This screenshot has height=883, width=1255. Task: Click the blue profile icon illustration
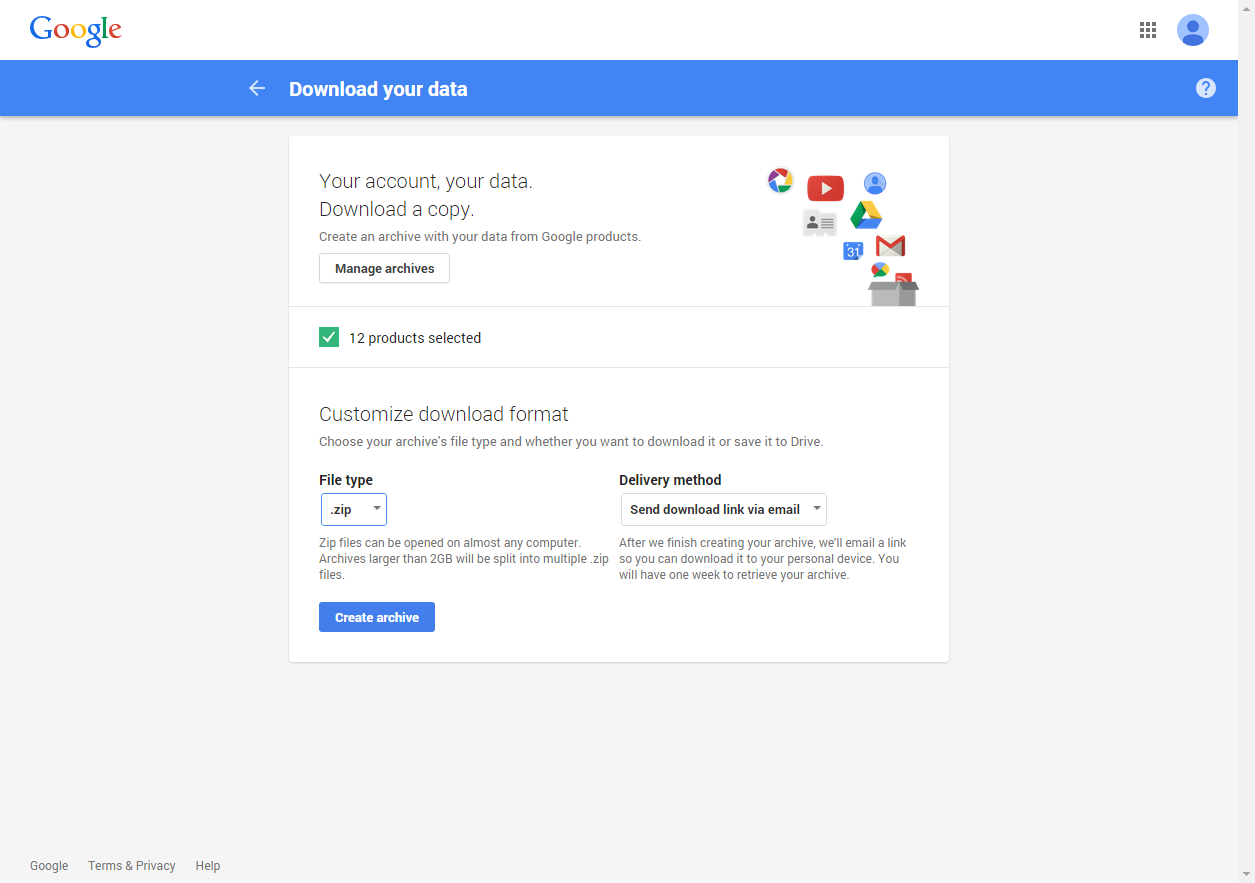pos(875,183)
